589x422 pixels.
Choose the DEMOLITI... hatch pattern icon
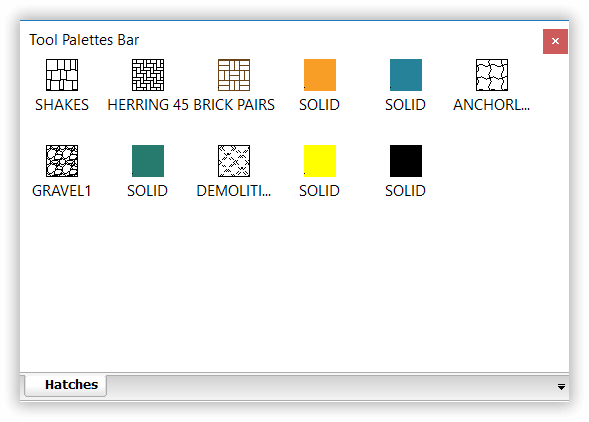coord(234,161)
